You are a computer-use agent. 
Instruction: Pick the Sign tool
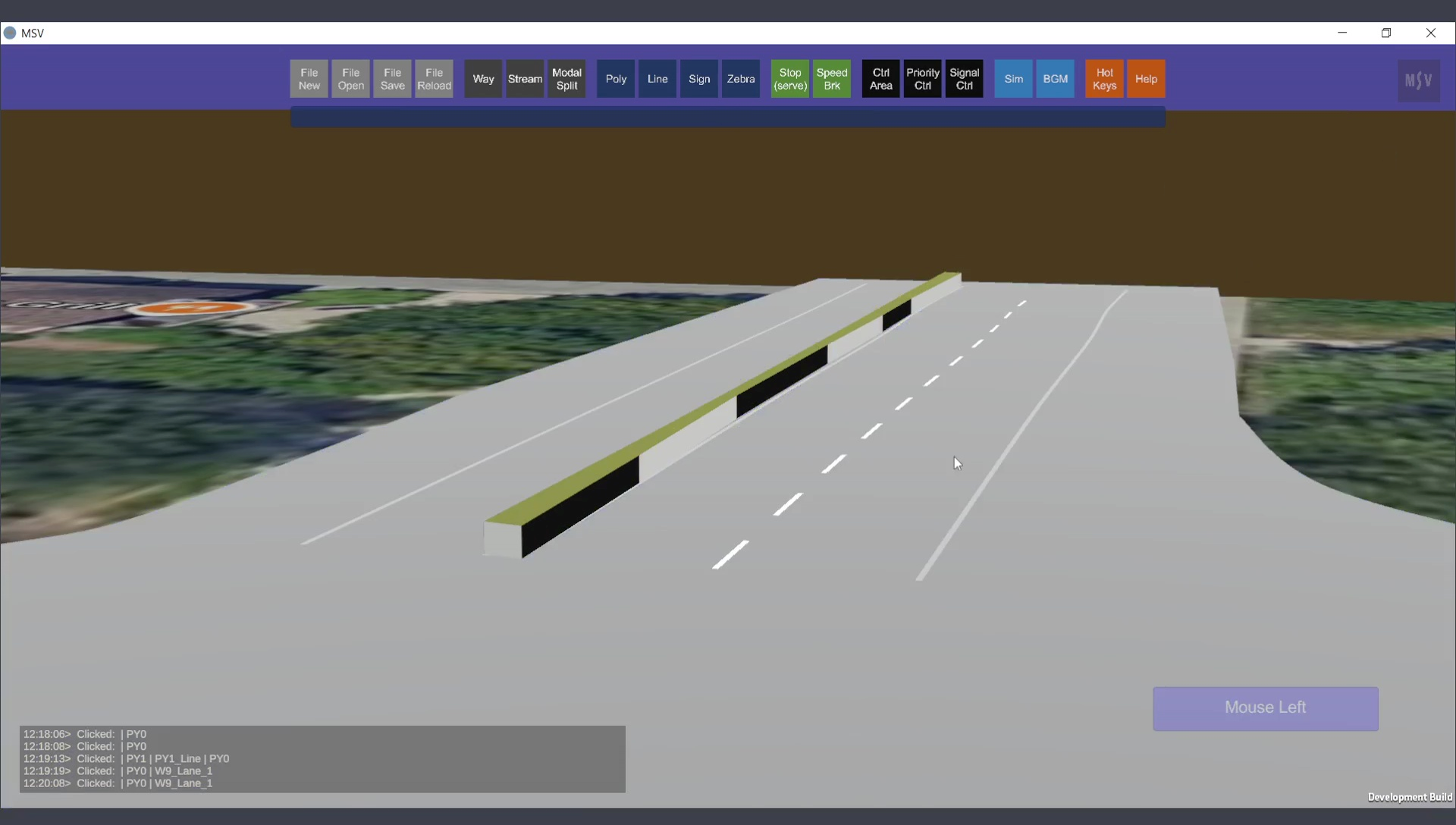coord(699,79)
